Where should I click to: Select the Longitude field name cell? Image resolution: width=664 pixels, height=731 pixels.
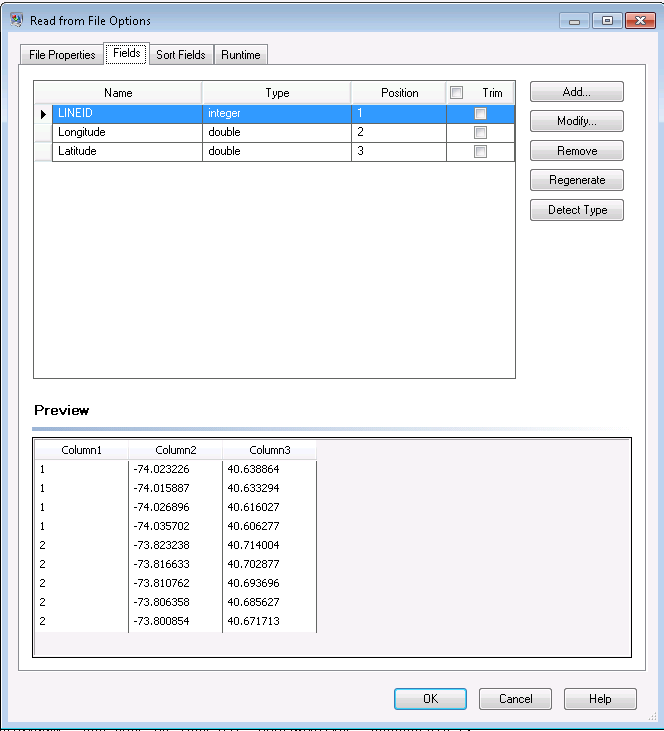click(127, 133)
